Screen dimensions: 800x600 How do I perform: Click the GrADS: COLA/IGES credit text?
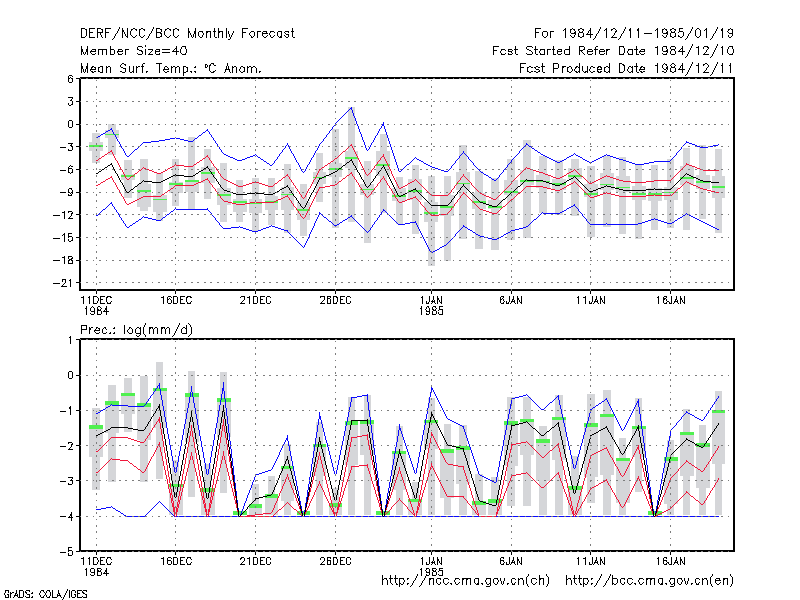[x=45, y=594]
